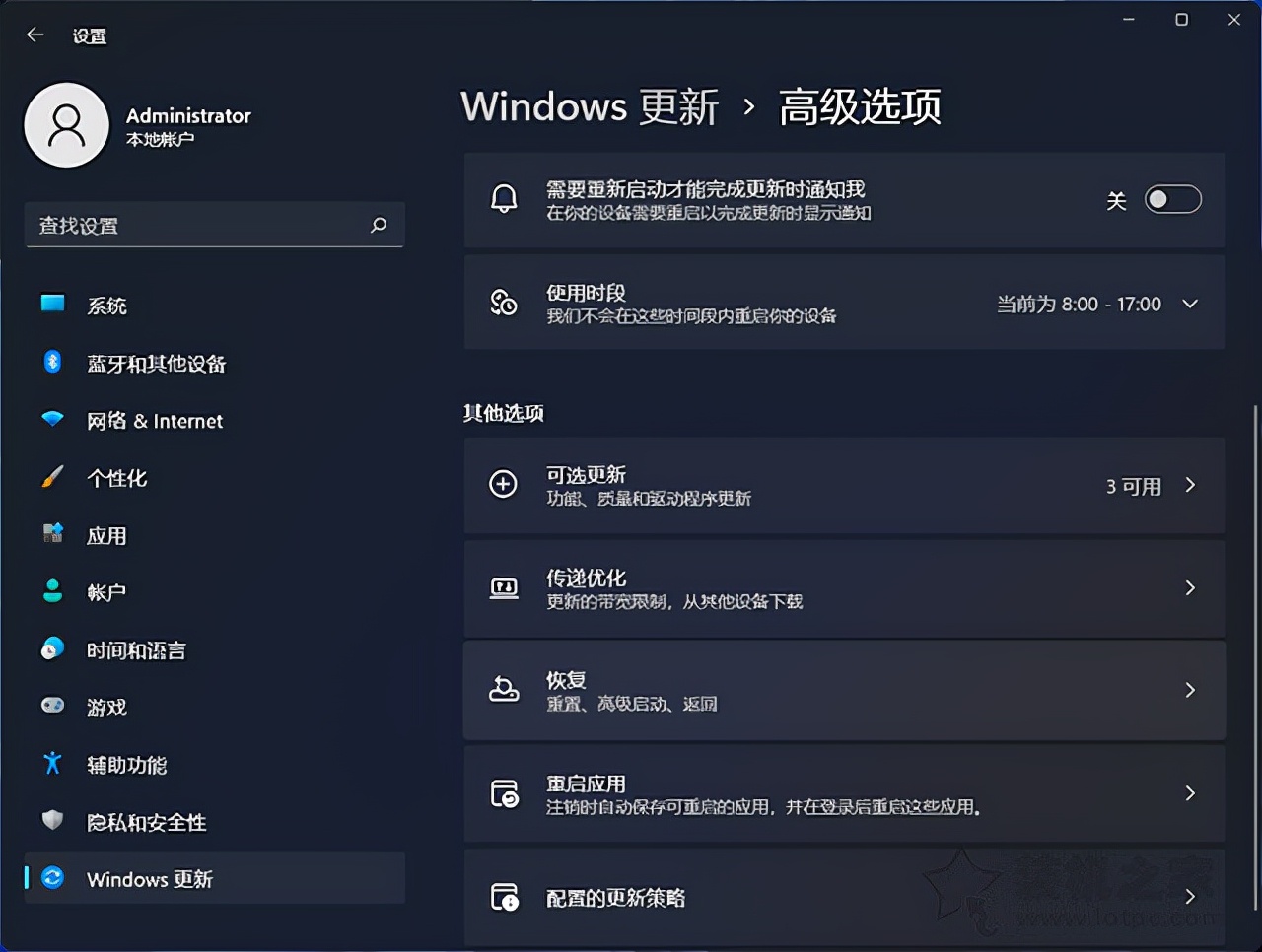
Task: Open 恢复 via its right chevron
Action: tap(1190, 690)
